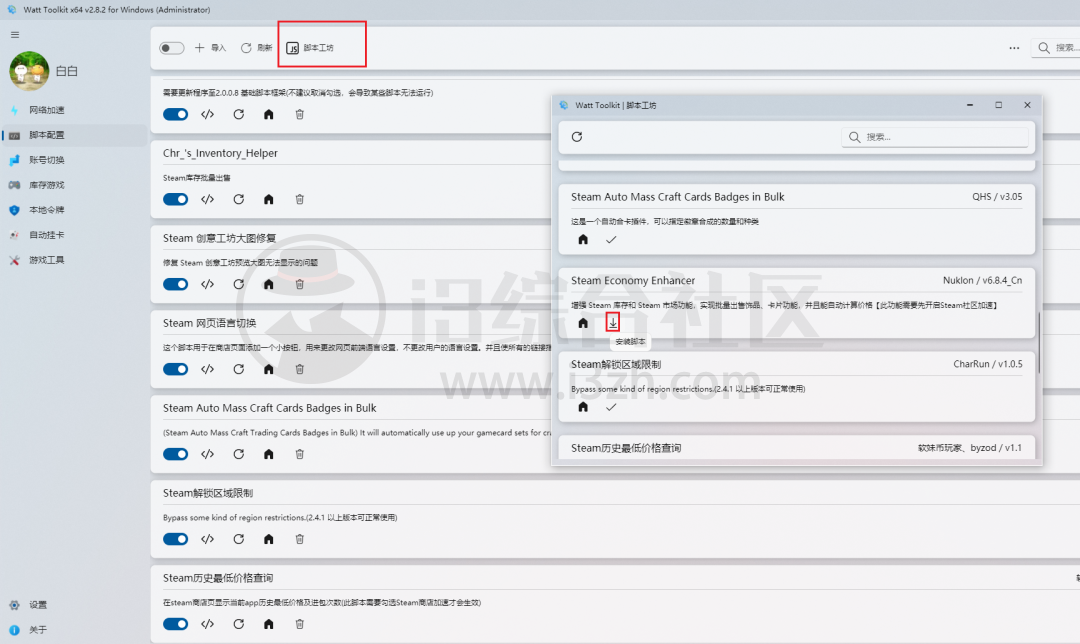Disable Steam解锁区域限制 toggle in main list

pos(176,539)
